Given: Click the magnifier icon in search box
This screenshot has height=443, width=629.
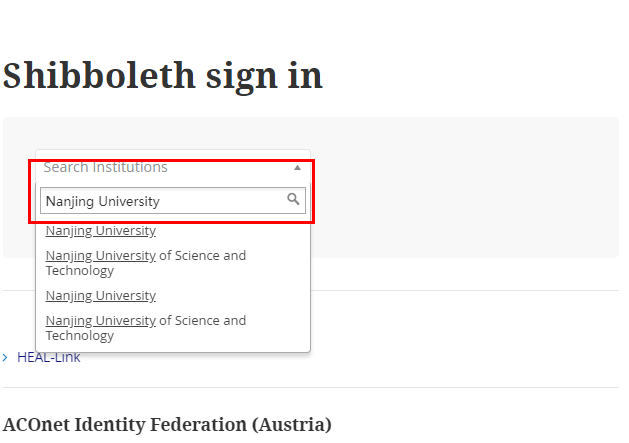Looking at the screenshot, I should point(293,200).
